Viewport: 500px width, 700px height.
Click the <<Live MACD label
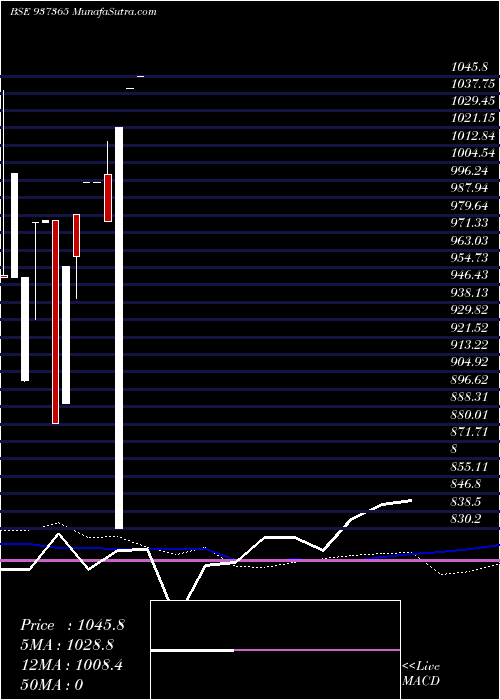coord(421,674)
